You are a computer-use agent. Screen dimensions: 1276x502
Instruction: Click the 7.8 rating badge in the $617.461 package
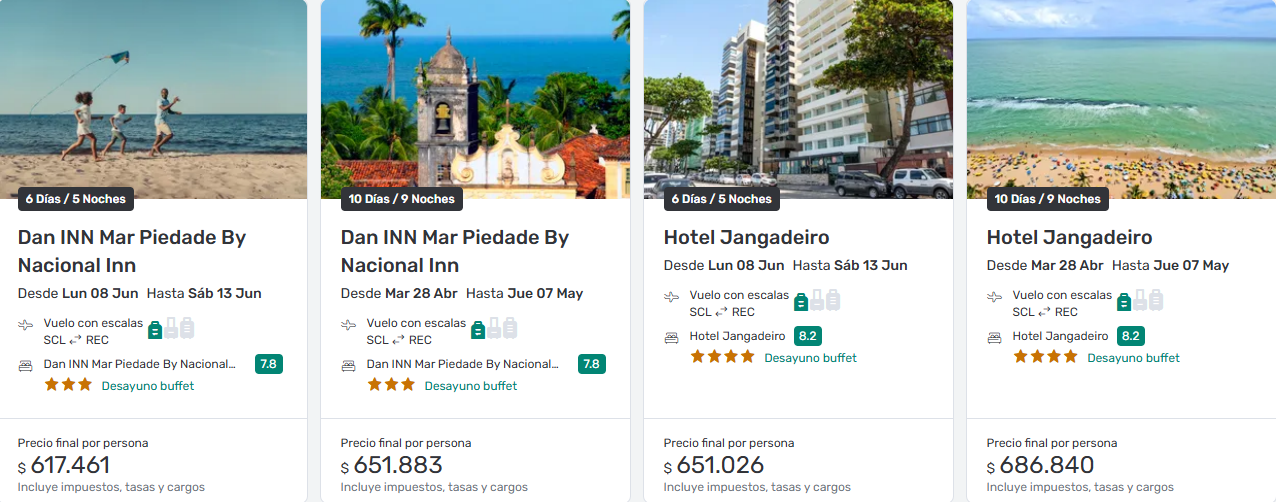268,364
